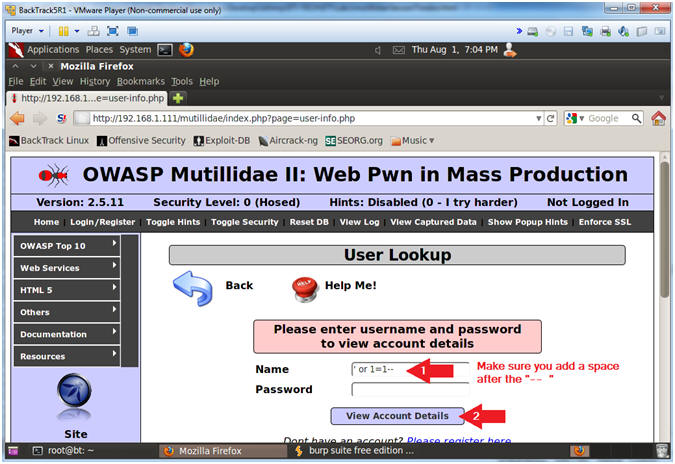
Task: Click the send Ctrl+Alt+Del icon
Action: click(x=93, y=31)
